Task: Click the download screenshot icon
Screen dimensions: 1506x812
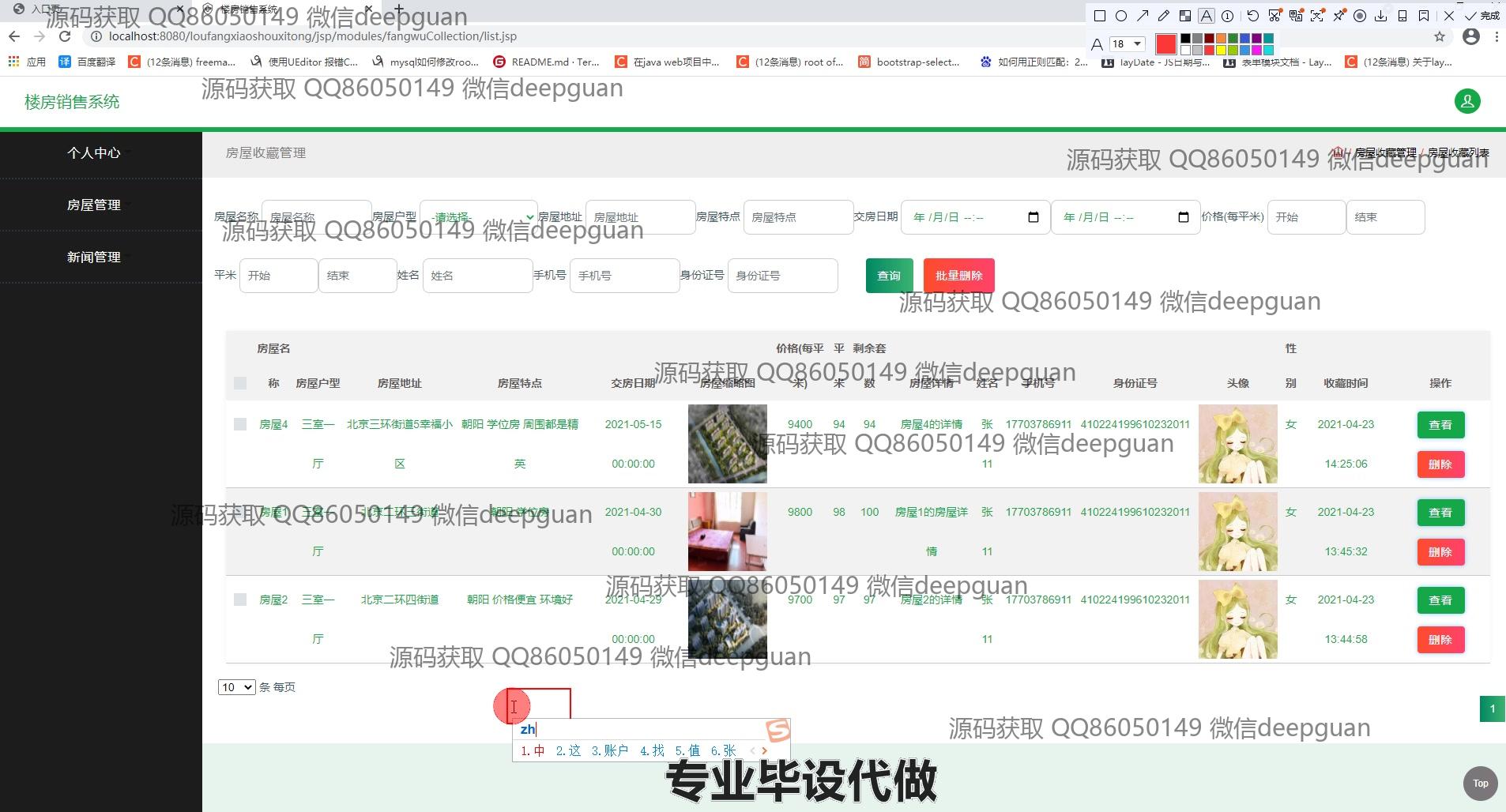Action: [1380, 16]
